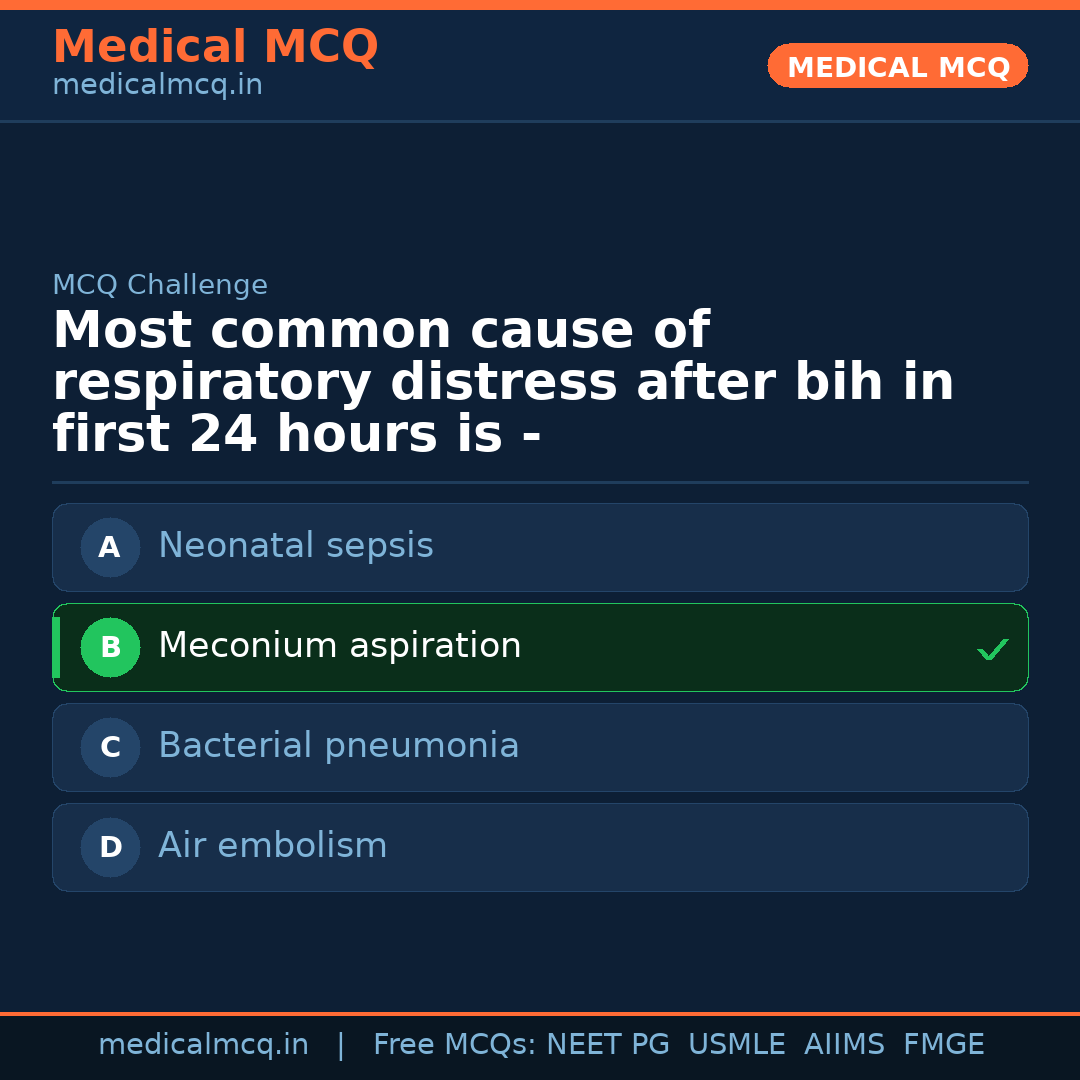Open the Medical MCQ header title
The height and width of the screenshot is (1080, 1080).
(215, 47)
